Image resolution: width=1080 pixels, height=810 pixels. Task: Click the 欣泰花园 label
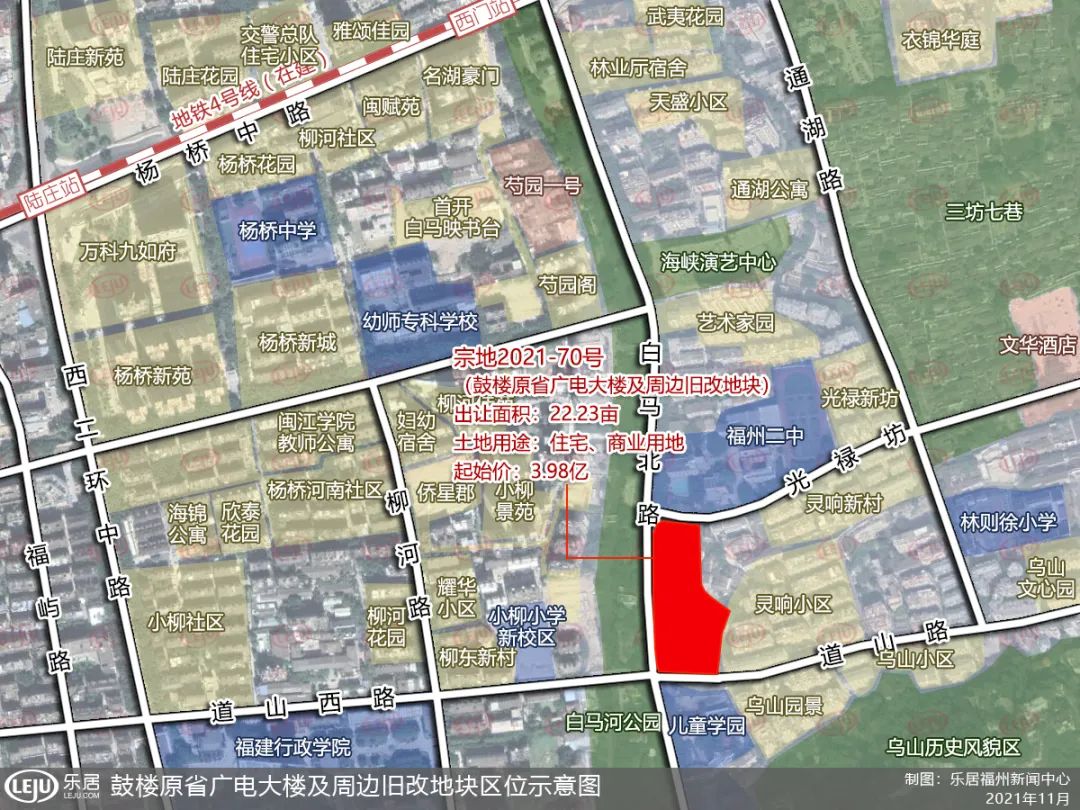point(240,521)
